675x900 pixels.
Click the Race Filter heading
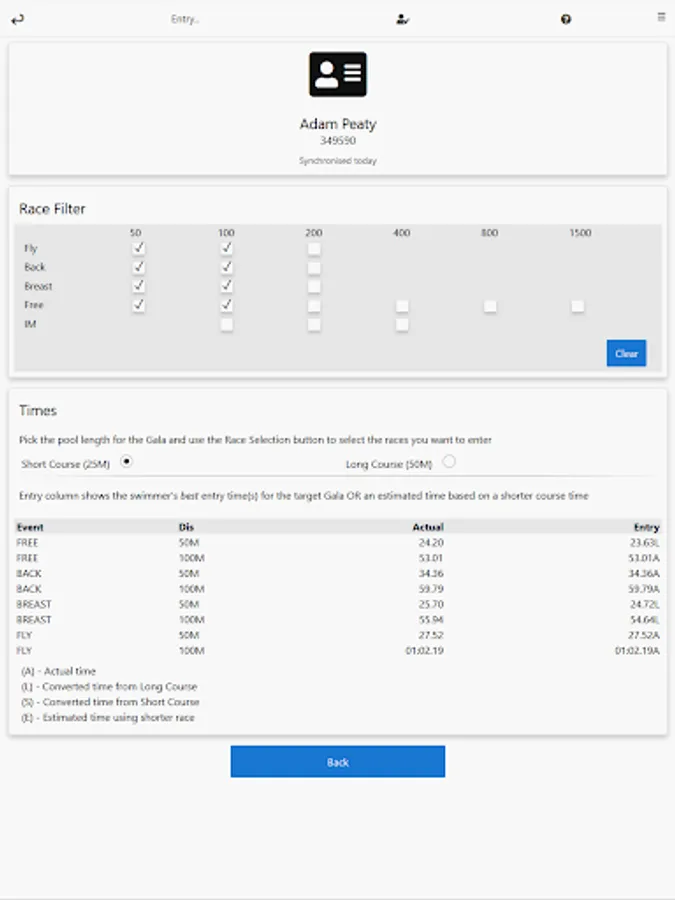point(52,209)
